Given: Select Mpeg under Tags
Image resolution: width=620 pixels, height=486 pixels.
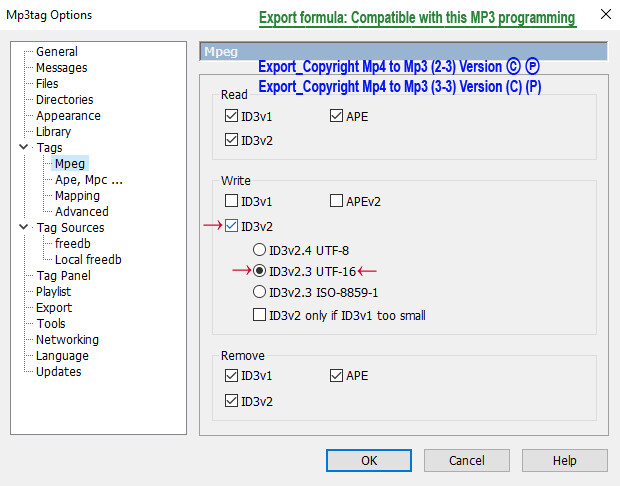Looking at the screenshot, I should pyautogui.click(x=70, y=163).
